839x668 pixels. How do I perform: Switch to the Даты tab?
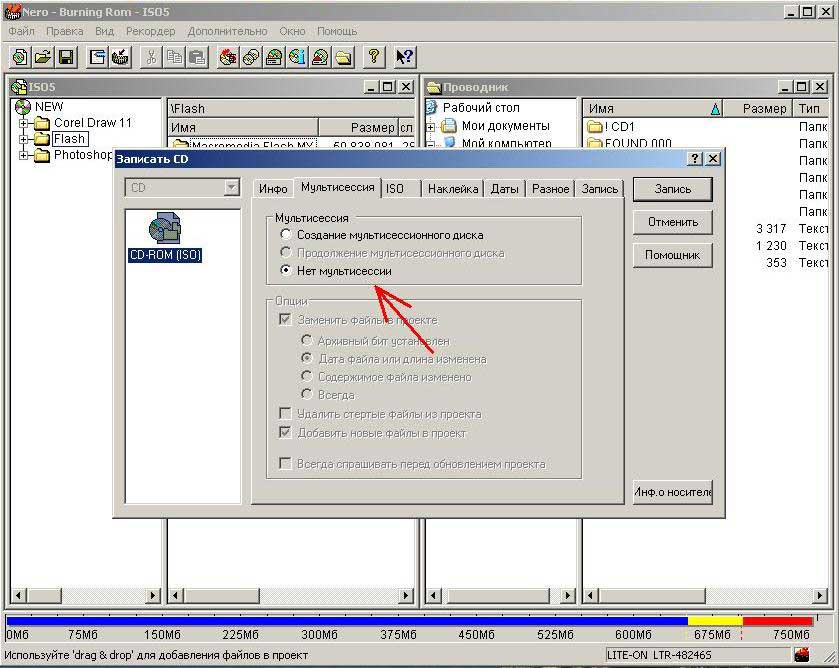505,189
